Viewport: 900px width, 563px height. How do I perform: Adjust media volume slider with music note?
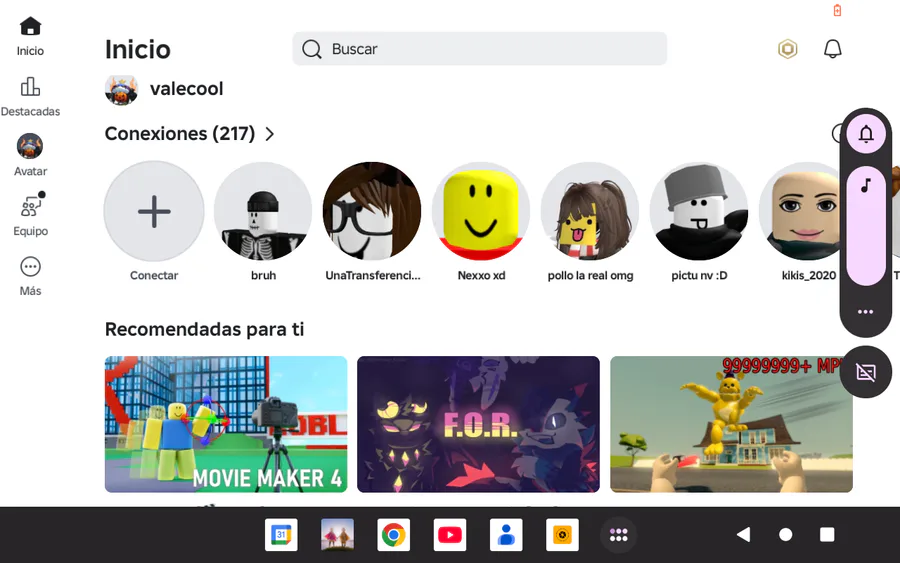(x=866, y=226)
